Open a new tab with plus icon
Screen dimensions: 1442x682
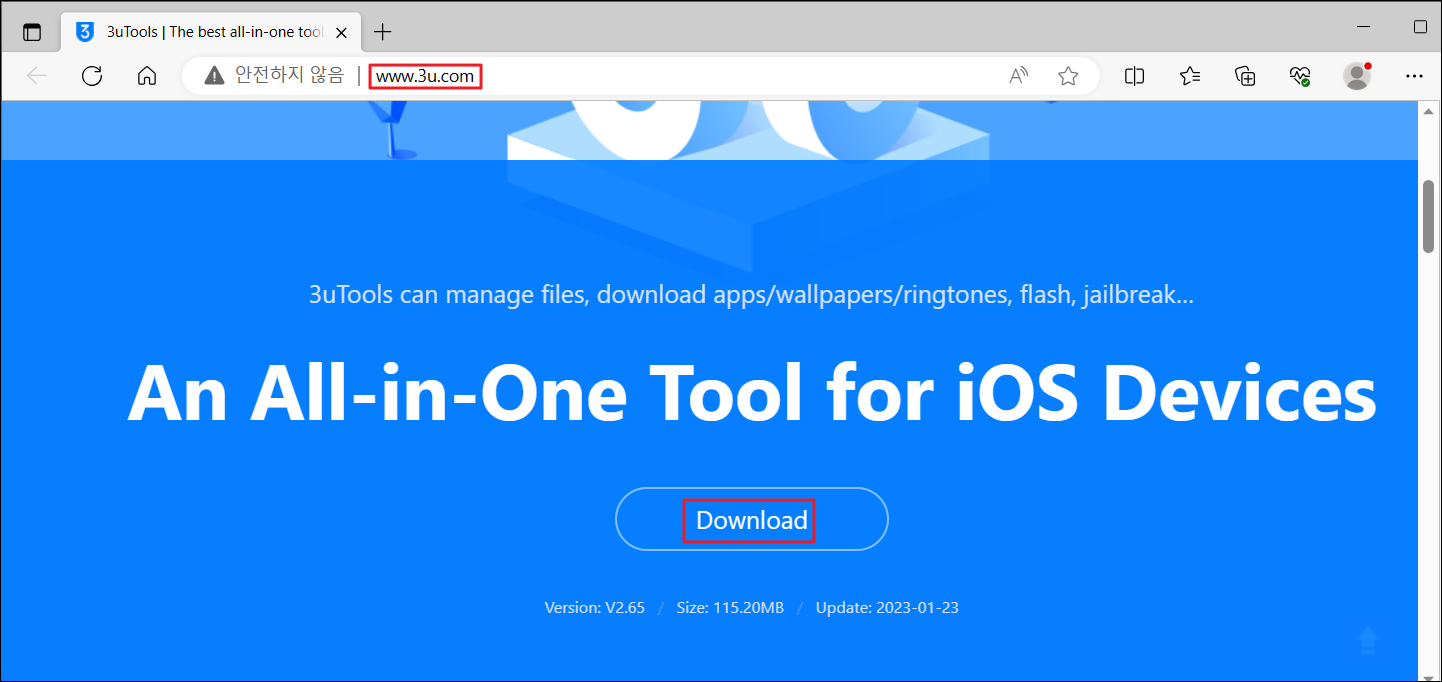383,32
